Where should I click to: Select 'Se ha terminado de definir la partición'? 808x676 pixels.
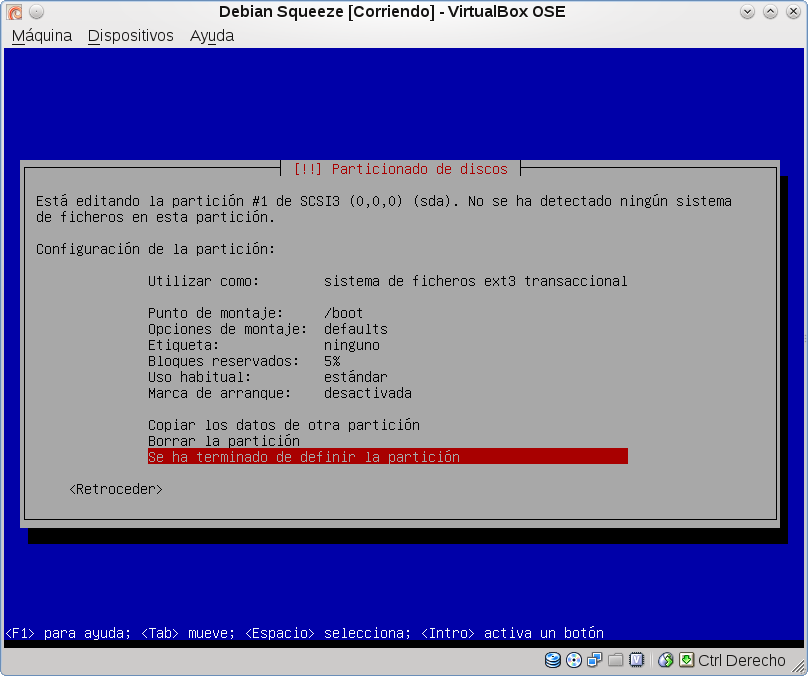388,457
